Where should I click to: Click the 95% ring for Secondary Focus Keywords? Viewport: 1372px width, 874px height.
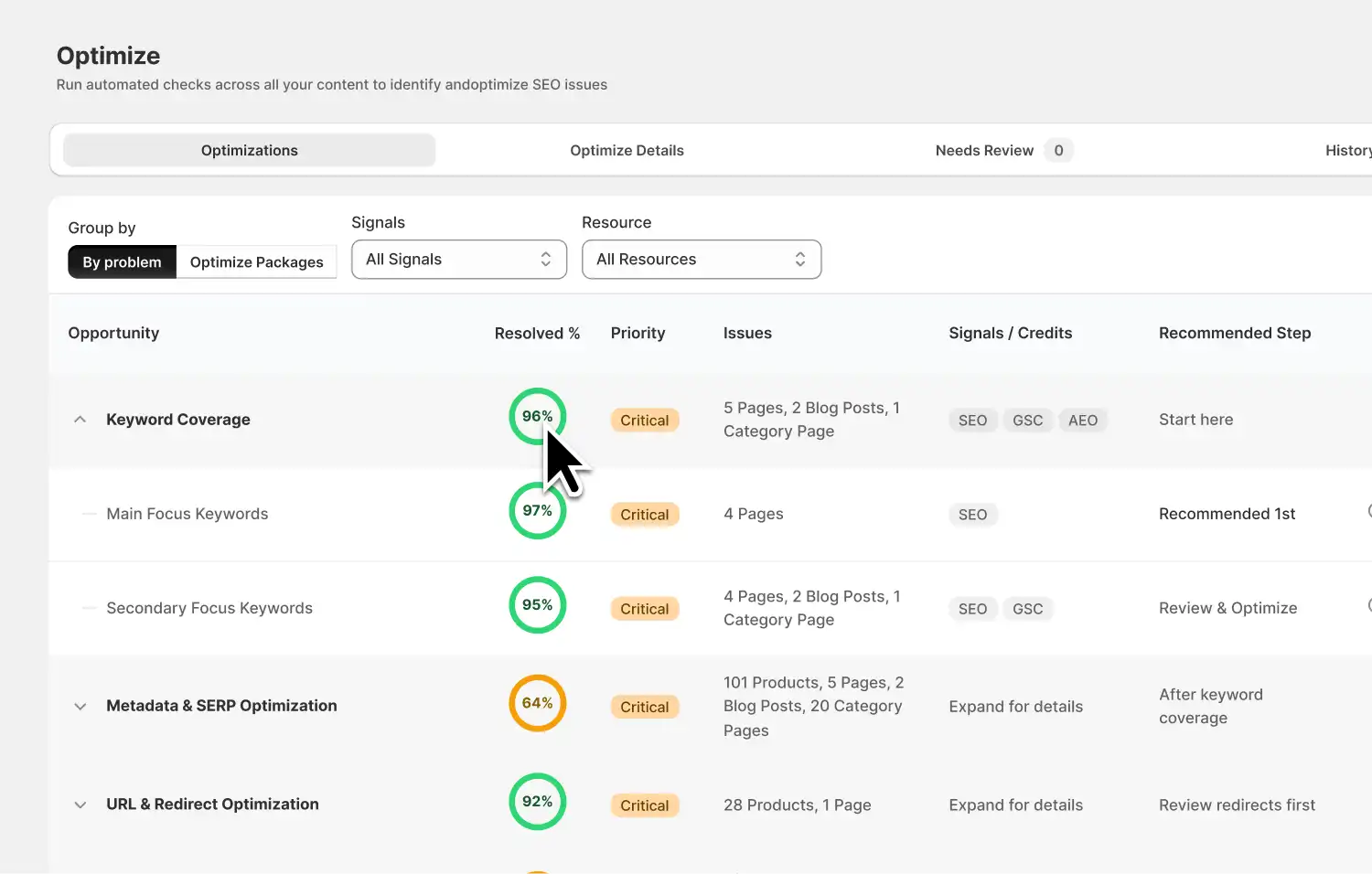coord(538,605)
